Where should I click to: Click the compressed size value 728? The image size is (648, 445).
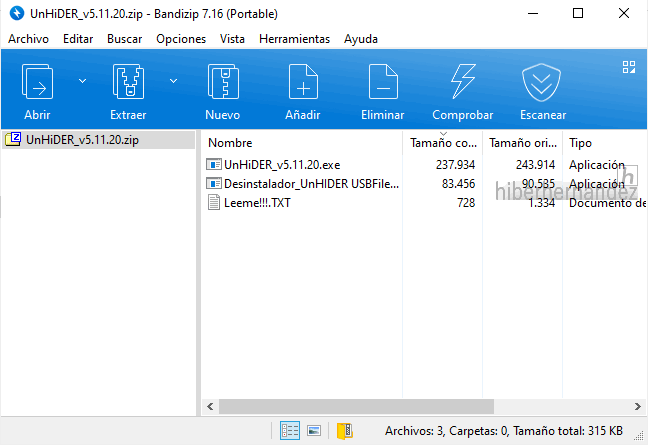pyautogui.click(x=466, y=203)
